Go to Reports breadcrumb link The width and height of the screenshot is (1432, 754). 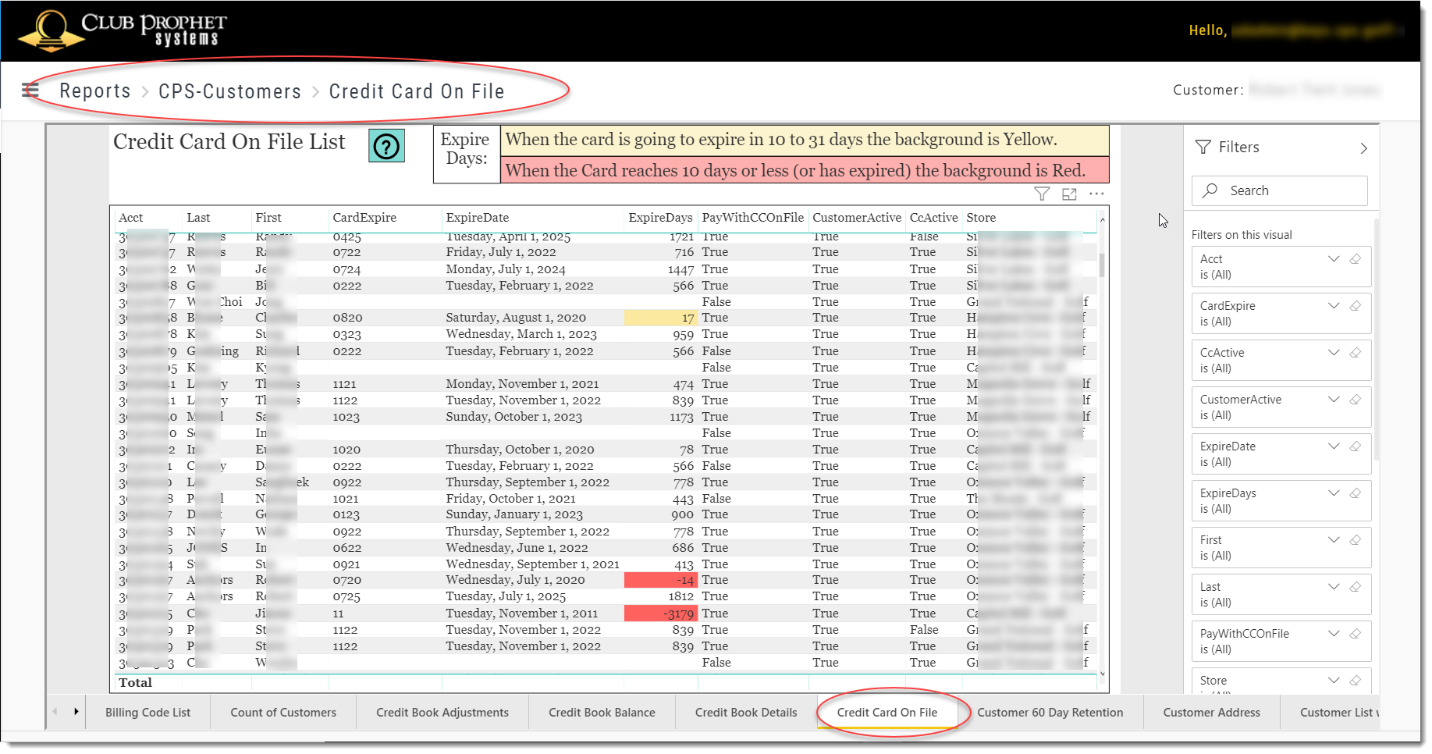point(95,91)
